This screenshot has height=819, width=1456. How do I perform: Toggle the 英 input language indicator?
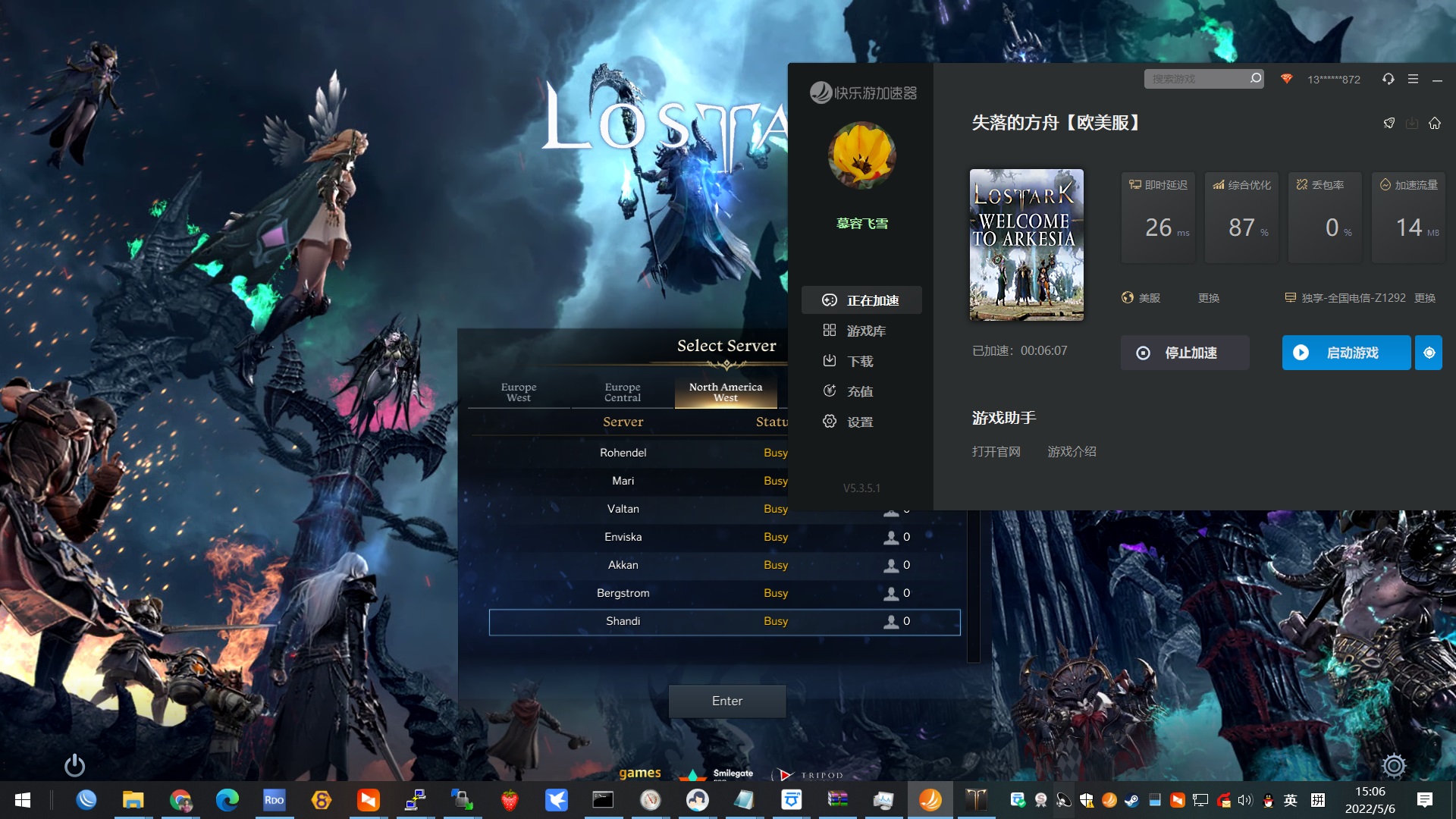(x=1290, y=800)
